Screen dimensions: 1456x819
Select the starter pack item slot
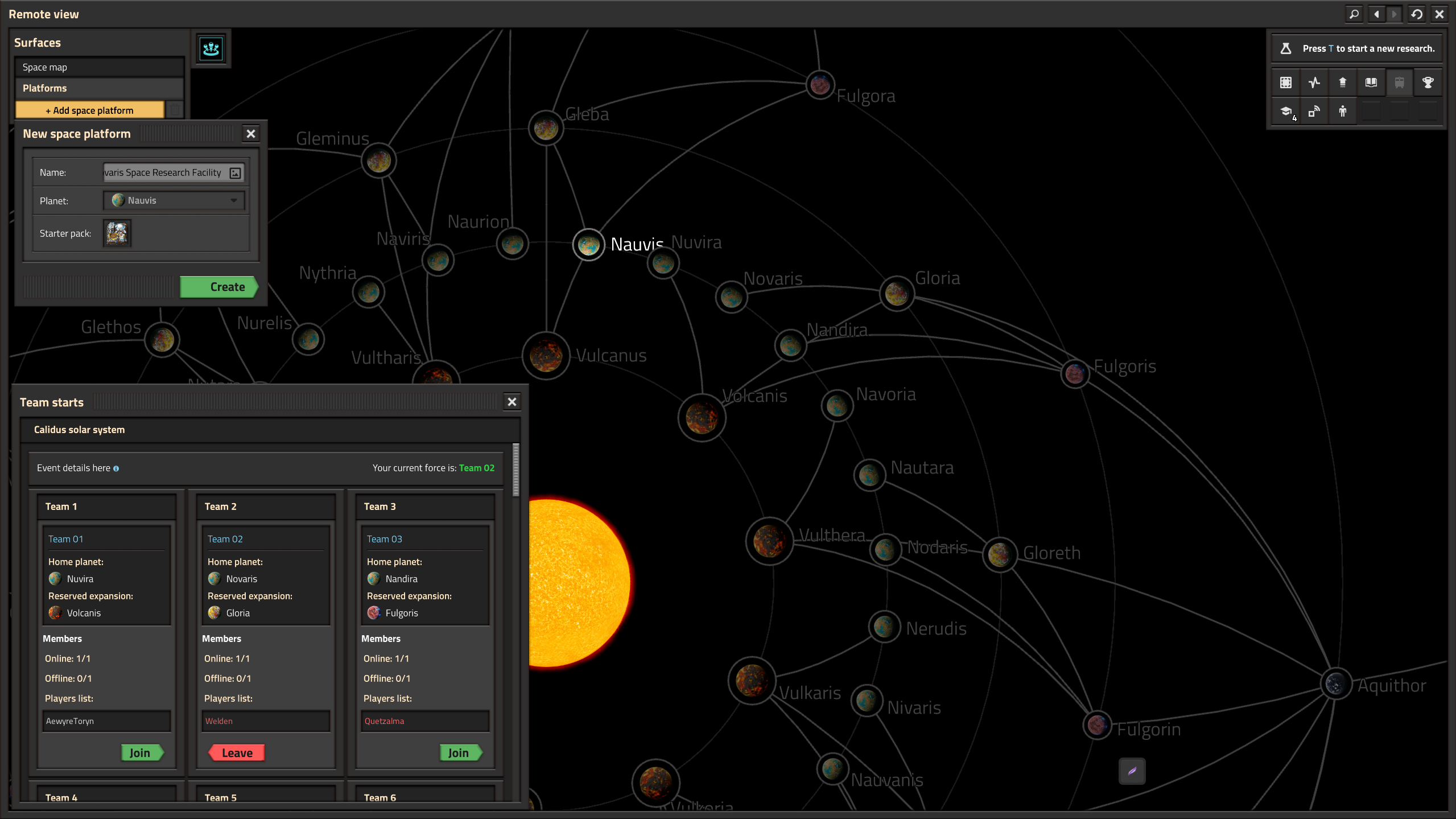[x=117, y=233]
